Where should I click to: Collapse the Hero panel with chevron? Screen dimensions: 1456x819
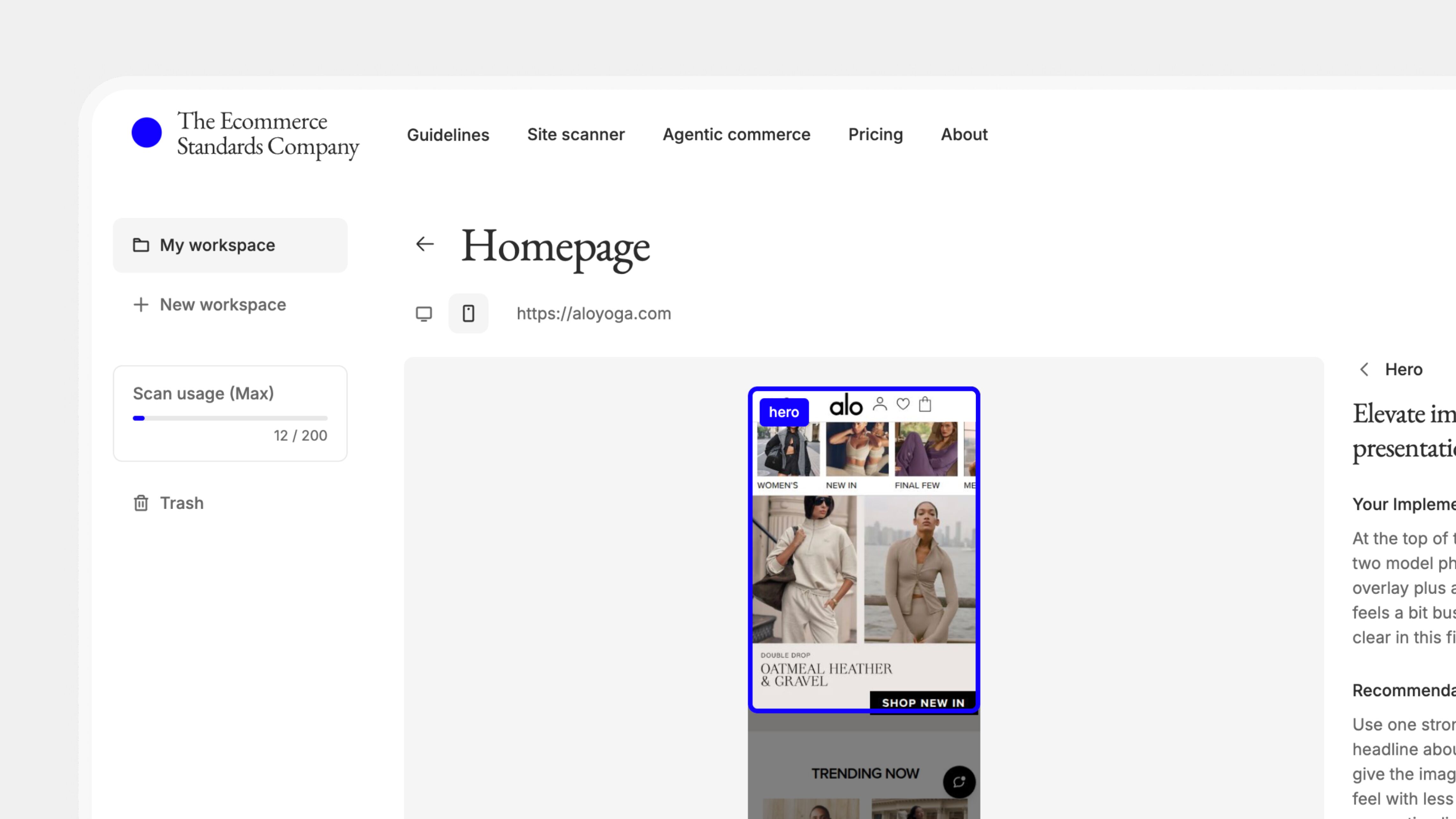(x=1364, y=370)
